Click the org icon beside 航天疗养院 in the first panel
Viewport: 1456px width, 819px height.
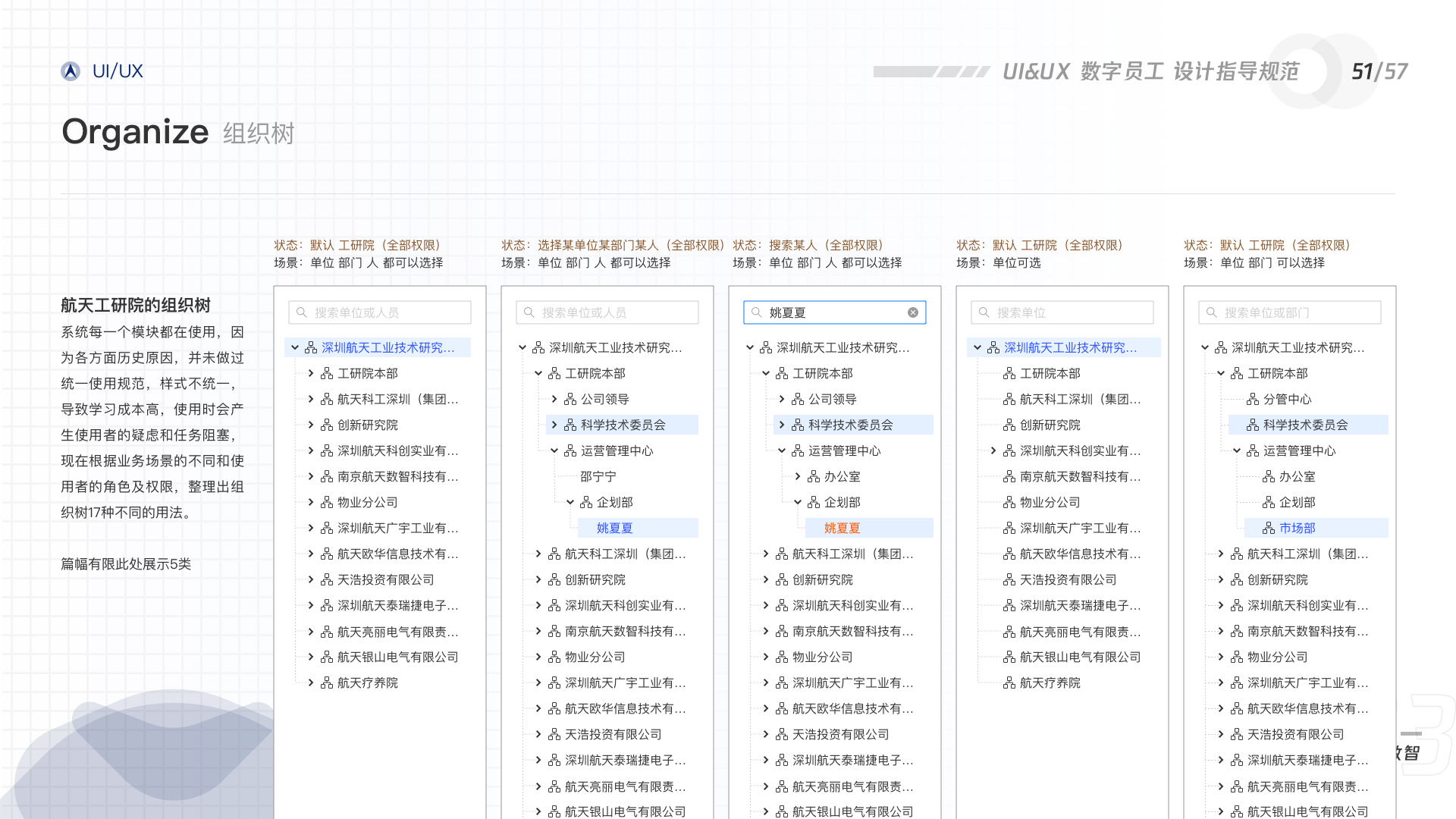click(327, 682)
